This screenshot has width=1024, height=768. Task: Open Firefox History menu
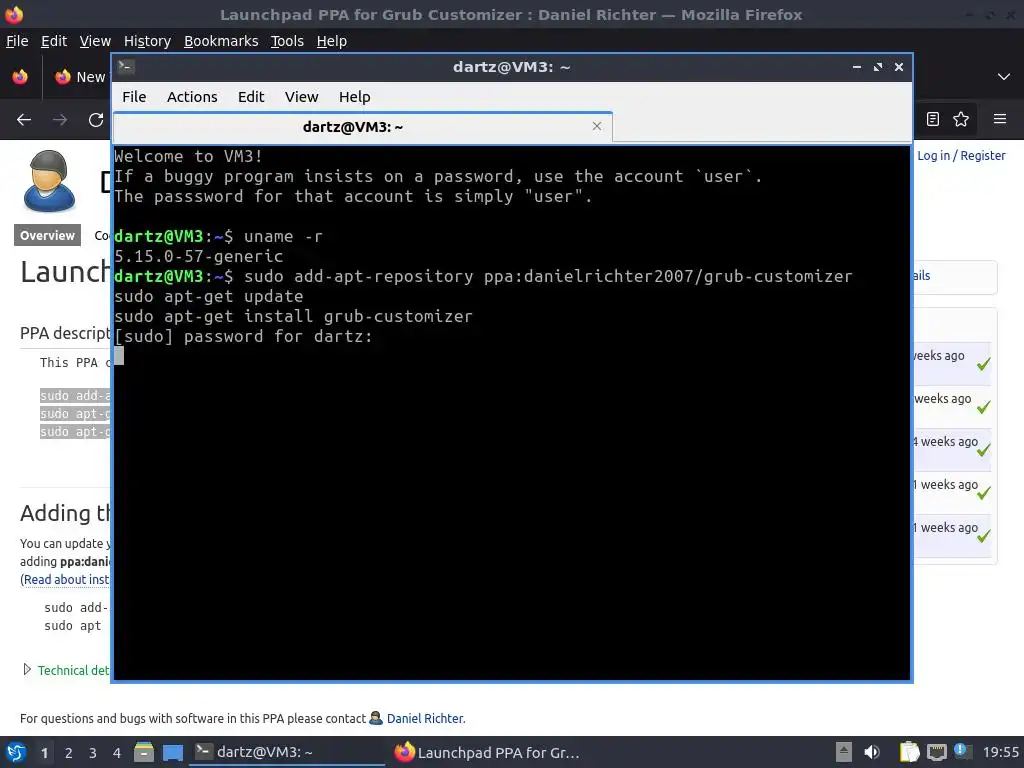point(147,41)
